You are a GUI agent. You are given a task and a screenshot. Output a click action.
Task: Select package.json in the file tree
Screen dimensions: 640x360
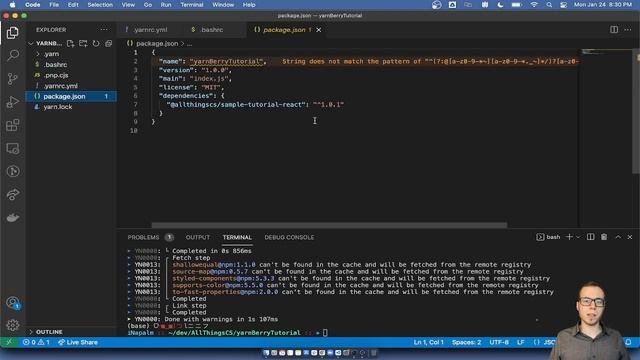[x=71, y=96]
